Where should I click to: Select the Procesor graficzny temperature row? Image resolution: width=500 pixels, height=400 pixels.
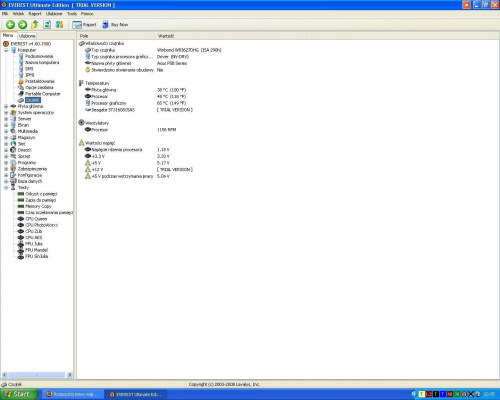[136, 103]
